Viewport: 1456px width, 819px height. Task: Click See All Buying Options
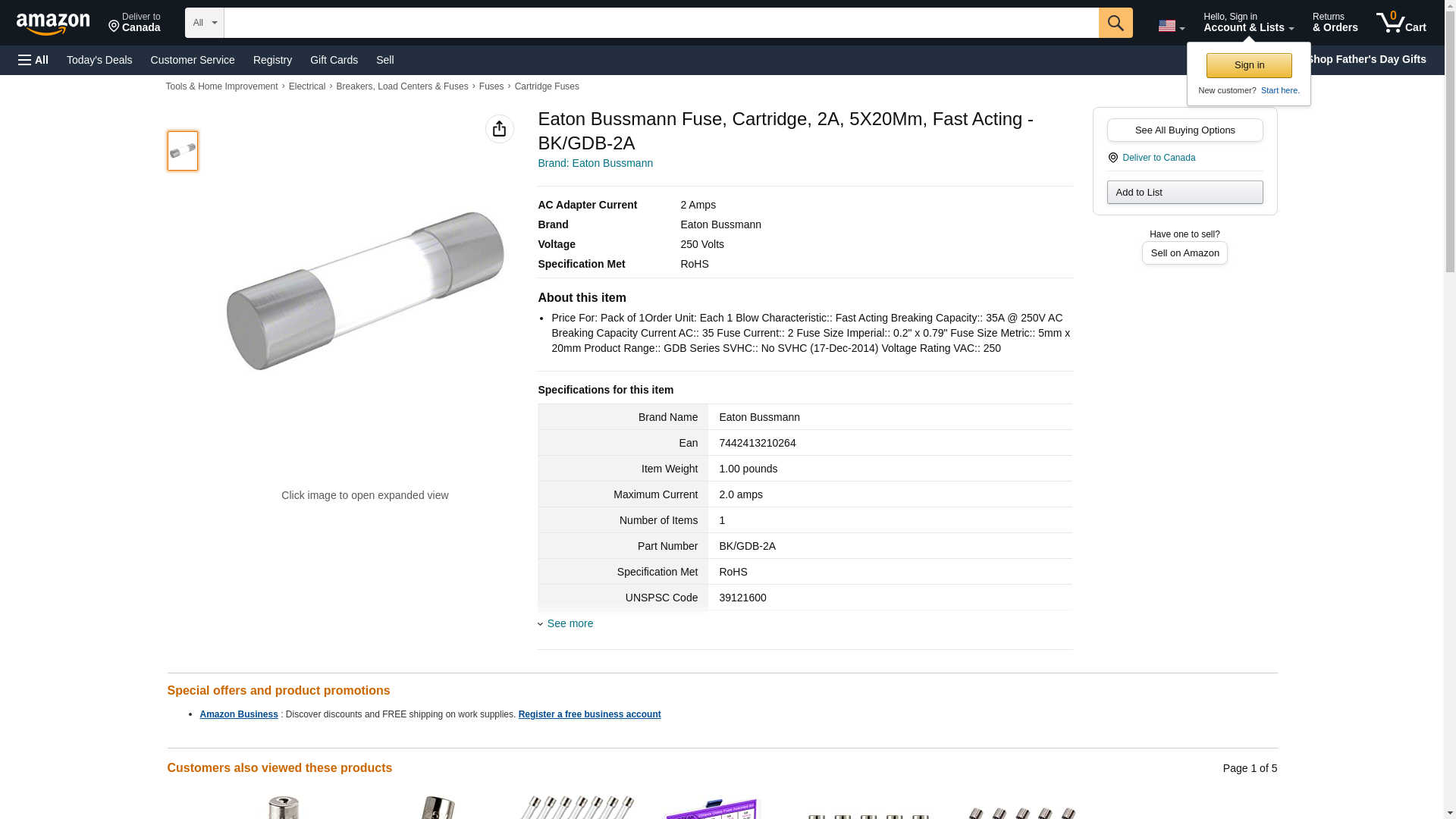pos(1185,130)
